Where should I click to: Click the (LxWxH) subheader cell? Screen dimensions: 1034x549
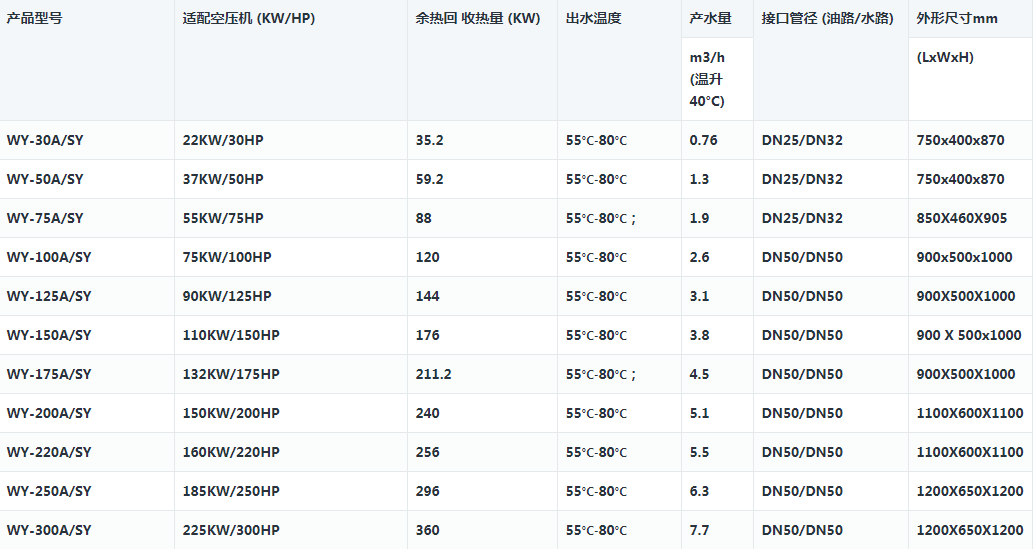(945, 57)
